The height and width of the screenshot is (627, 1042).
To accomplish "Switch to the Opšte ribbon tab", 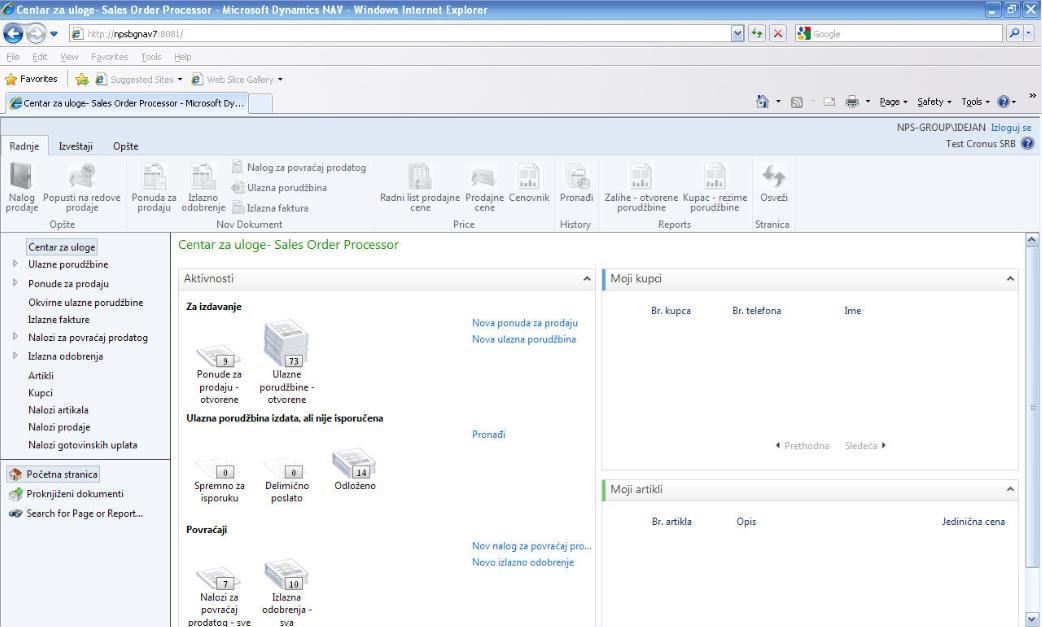I will click(126, 146).
